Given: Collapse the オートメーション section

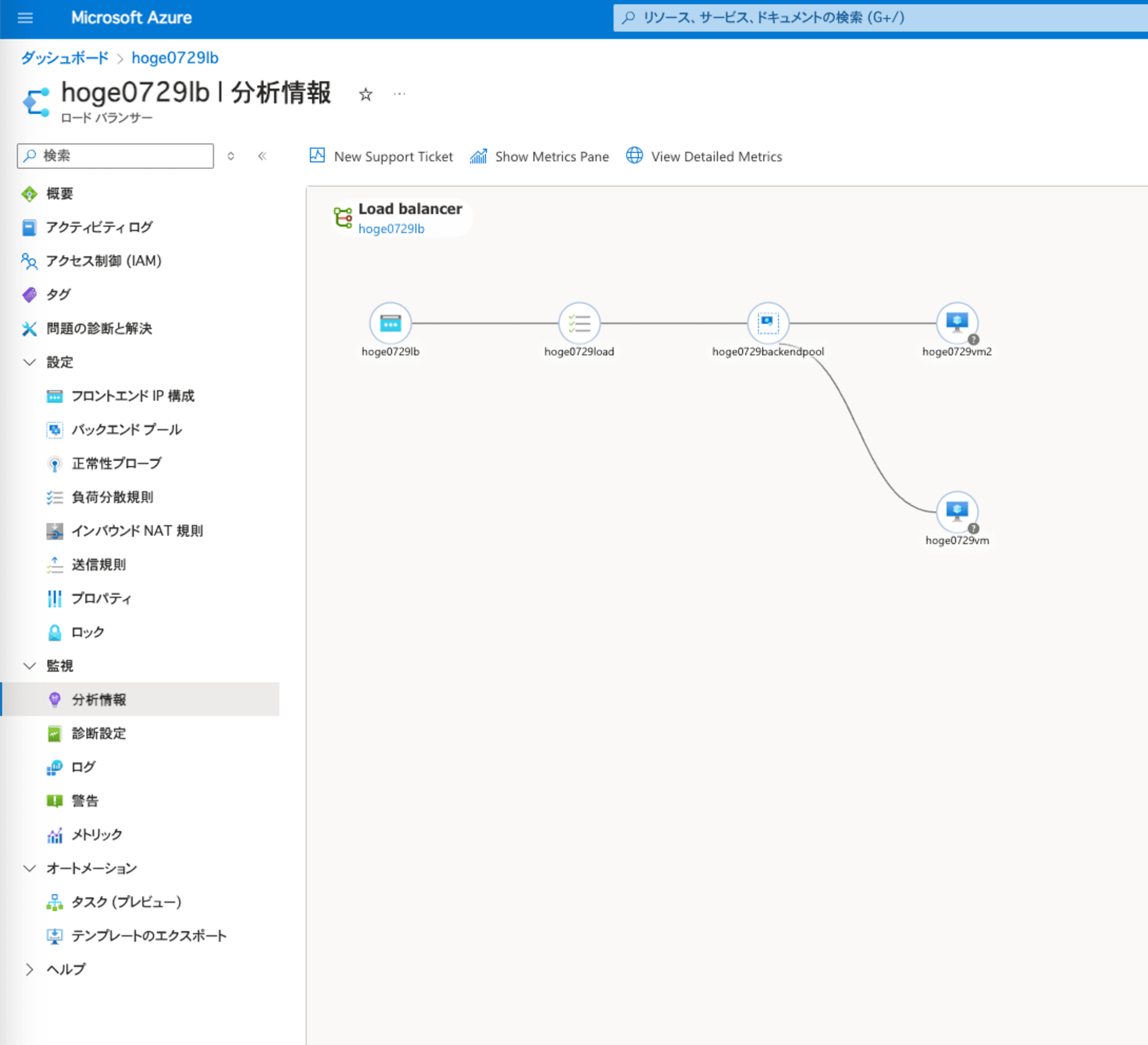Looking at the screenshot, I should pos(29,868).
